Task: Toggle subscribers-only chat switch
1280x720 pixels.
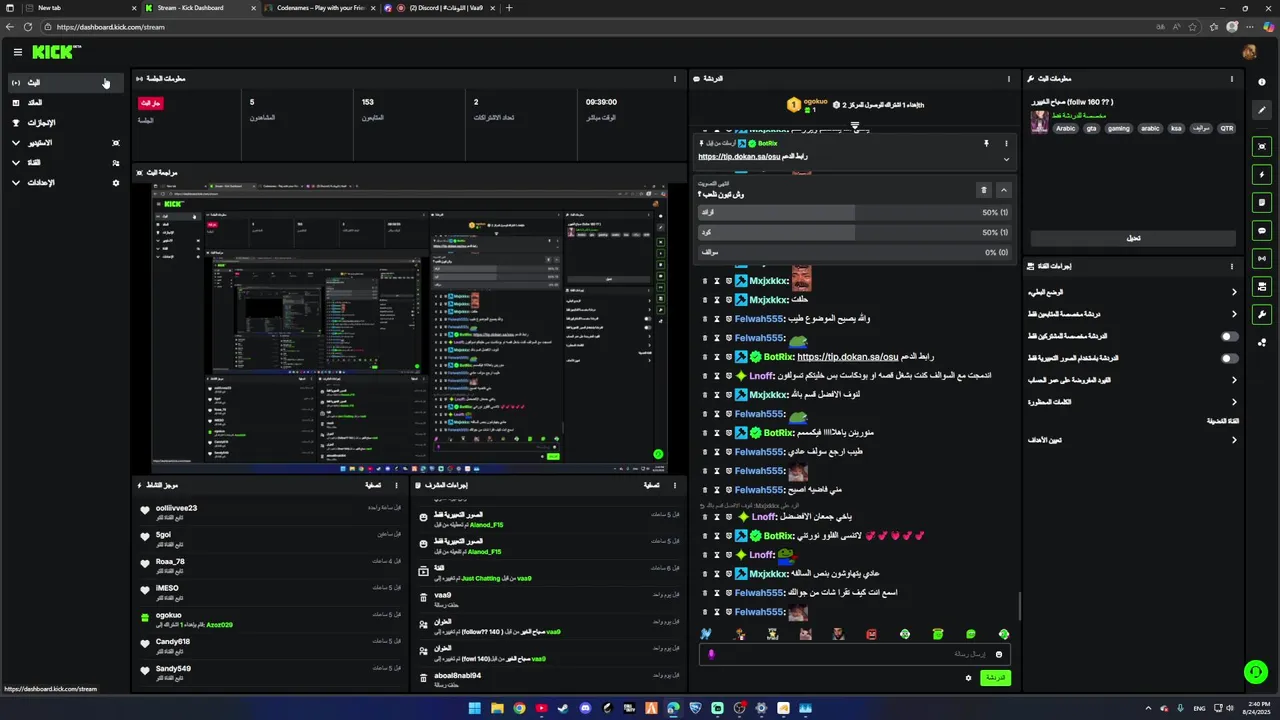Action: pos(1229,336)
